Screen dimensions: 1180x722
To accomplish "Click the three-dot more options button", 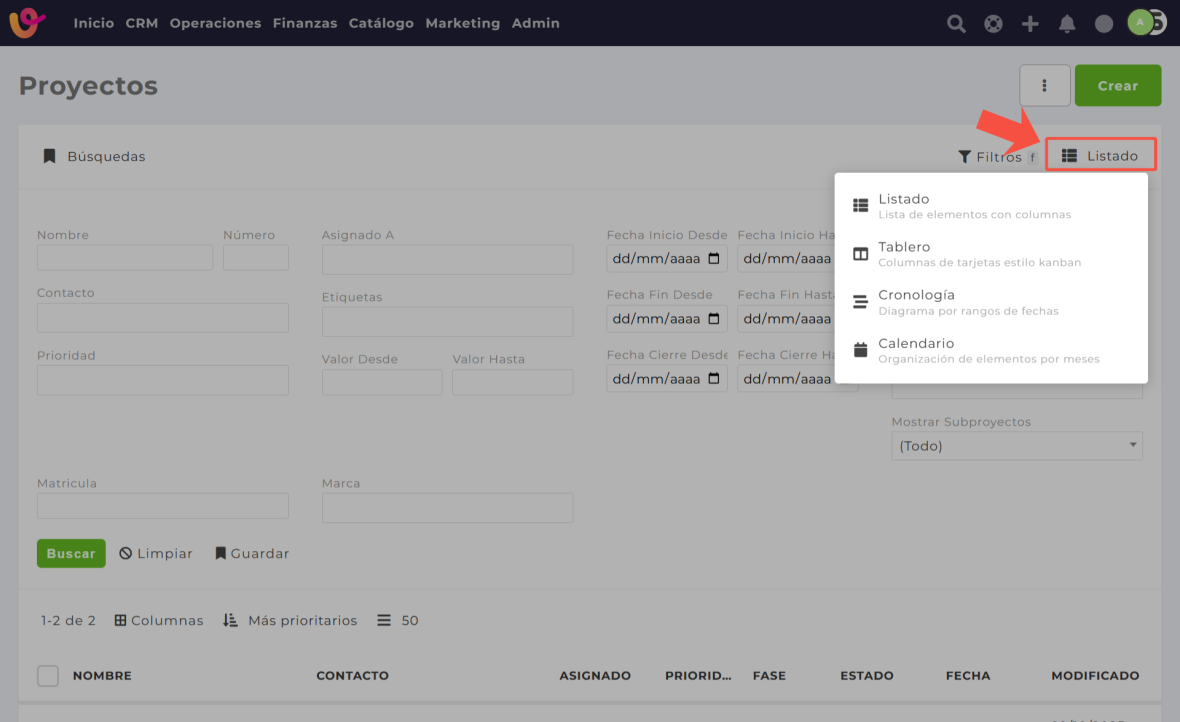I will coord(1044,86).
